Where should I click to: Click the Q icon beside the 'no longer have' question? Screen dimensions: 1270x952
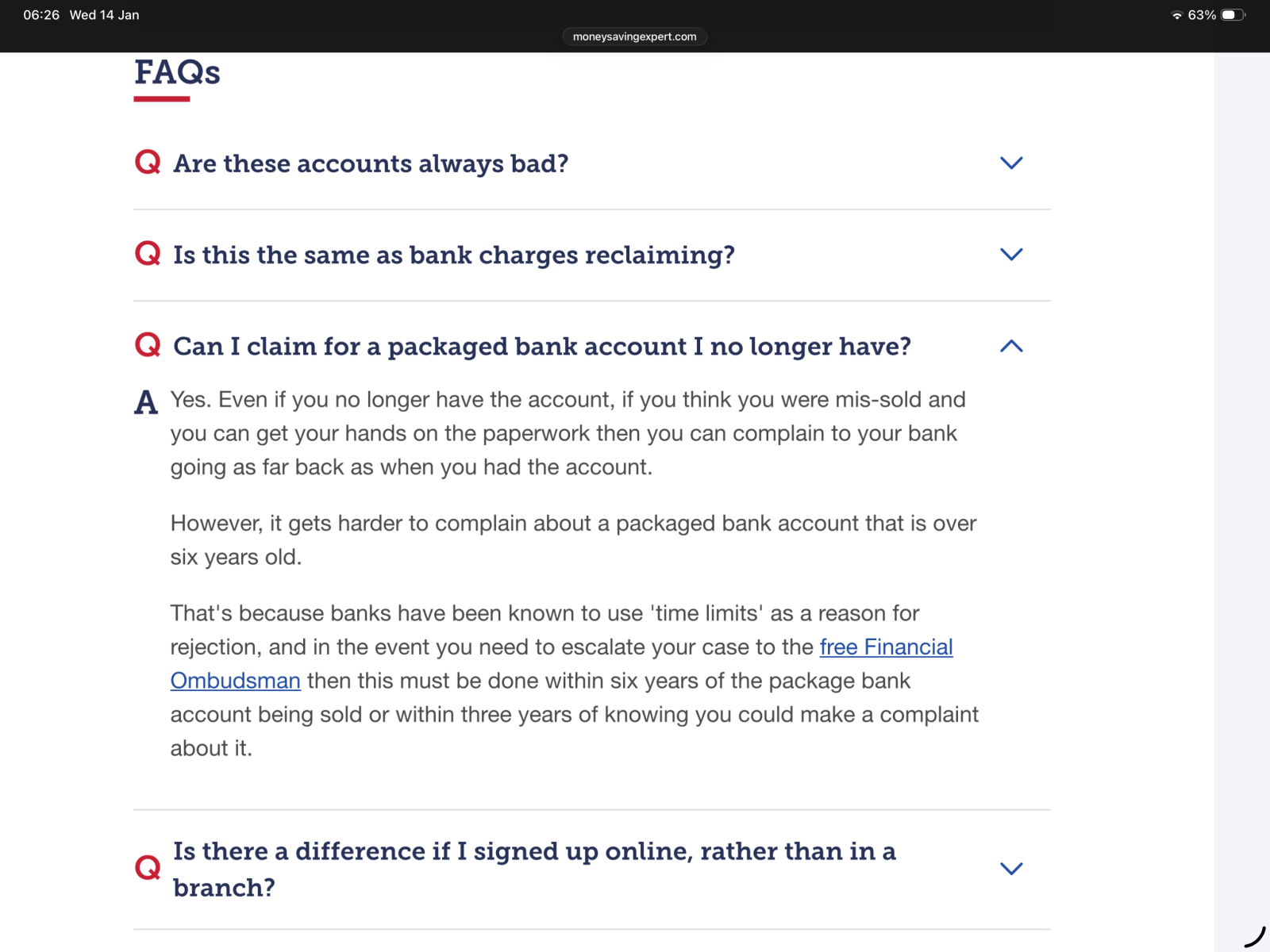point(148,345)
